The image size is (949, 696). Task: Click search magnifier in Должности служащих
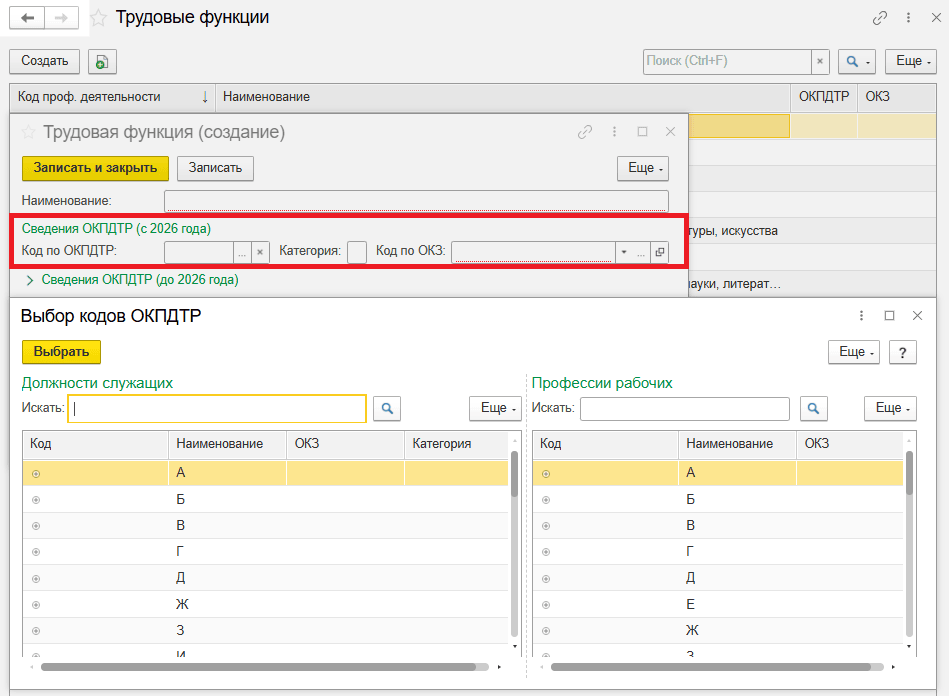(385, 408)
